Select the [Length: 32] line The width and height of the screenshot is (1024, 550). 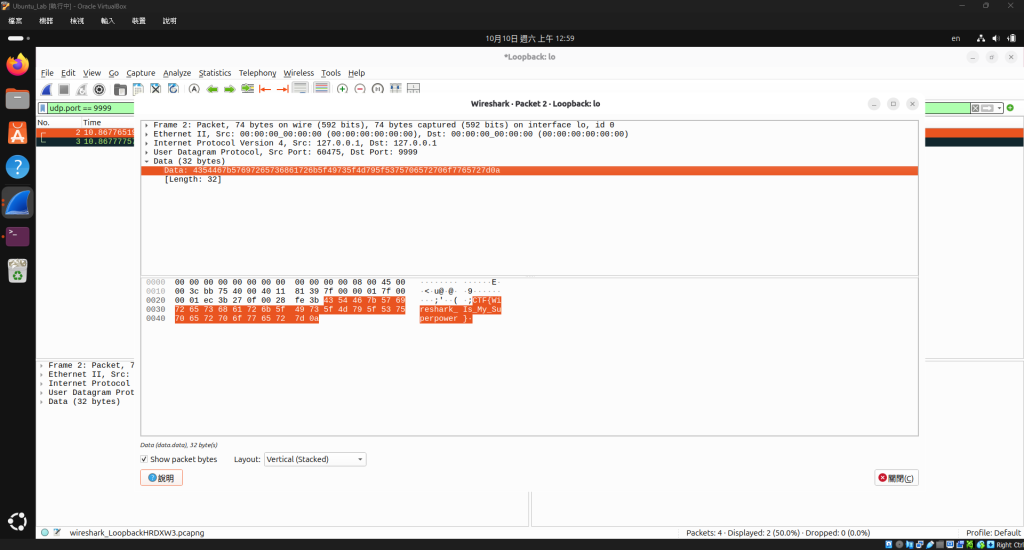tap(193, 180)
